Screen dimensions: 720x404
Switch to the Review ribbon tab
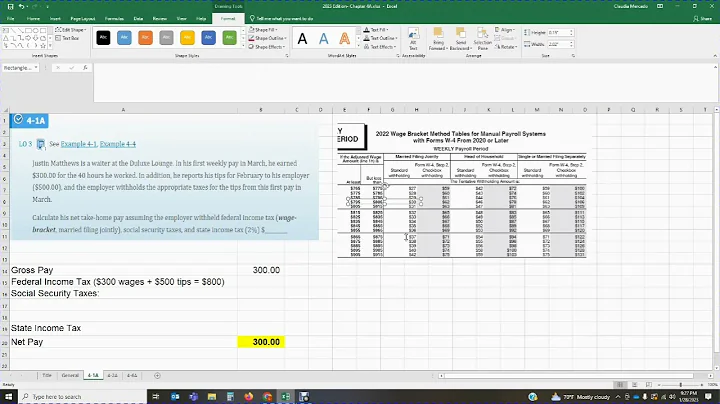click(160, 19)
